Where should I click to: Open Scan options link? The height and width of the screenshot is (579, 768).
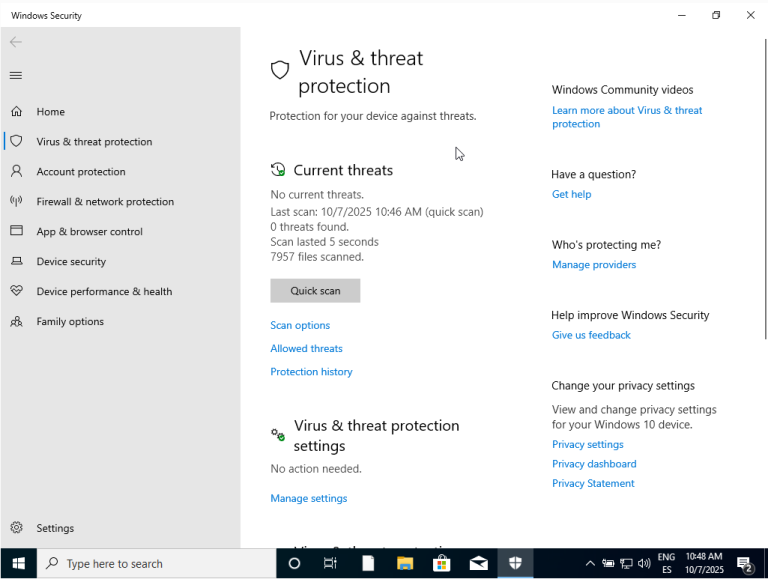(x=300, y=326)
